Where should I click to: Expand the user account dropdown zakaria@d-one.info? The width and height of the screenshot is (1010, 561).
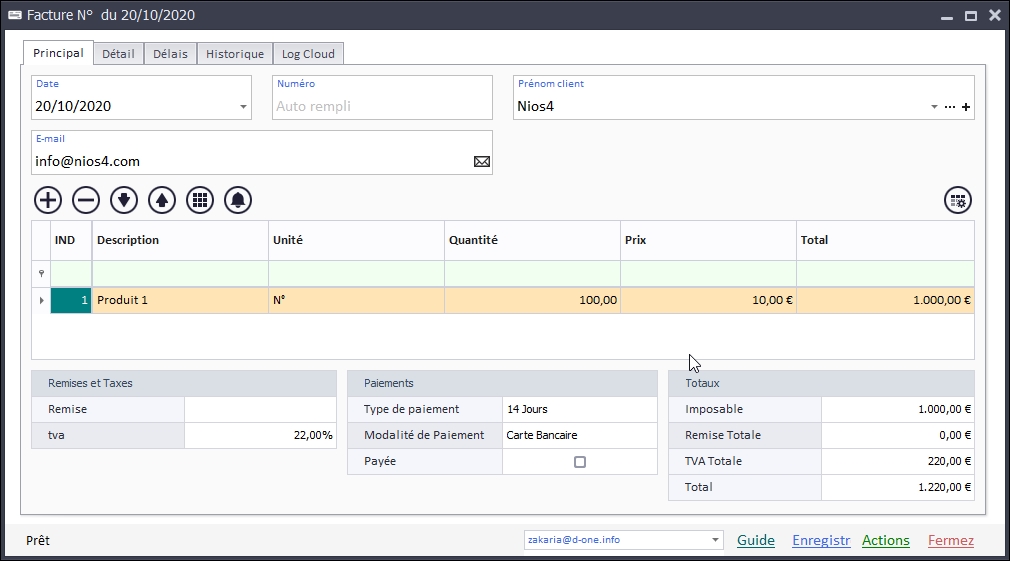716,540
